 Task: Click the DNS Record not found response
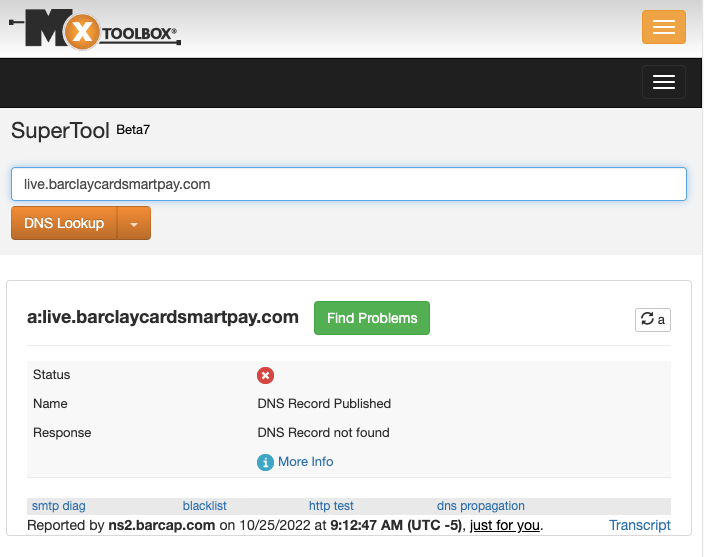pyautogui.click(x=323, y=433)
